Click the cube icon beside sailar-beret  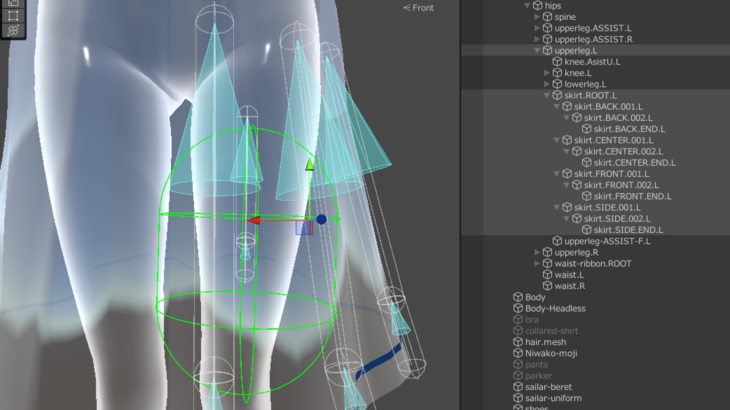517,387
